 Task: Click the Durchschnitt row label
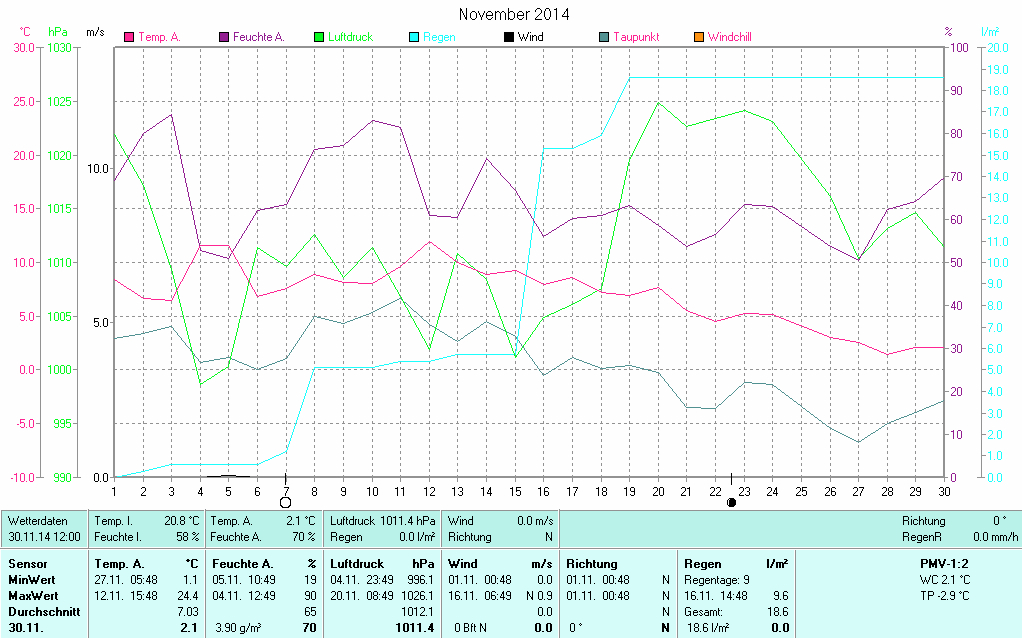[x=43, y=611]
